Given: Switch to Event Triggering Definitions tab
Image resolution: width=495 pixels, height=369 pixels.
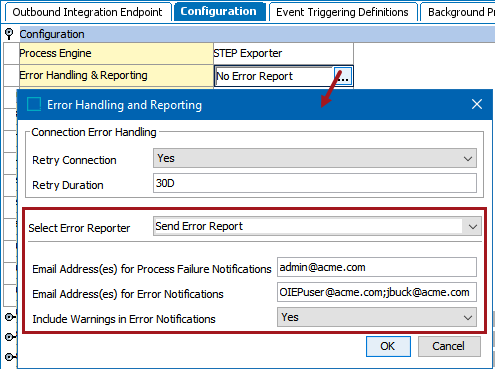Looking at the screenshot, I should 342,12.
